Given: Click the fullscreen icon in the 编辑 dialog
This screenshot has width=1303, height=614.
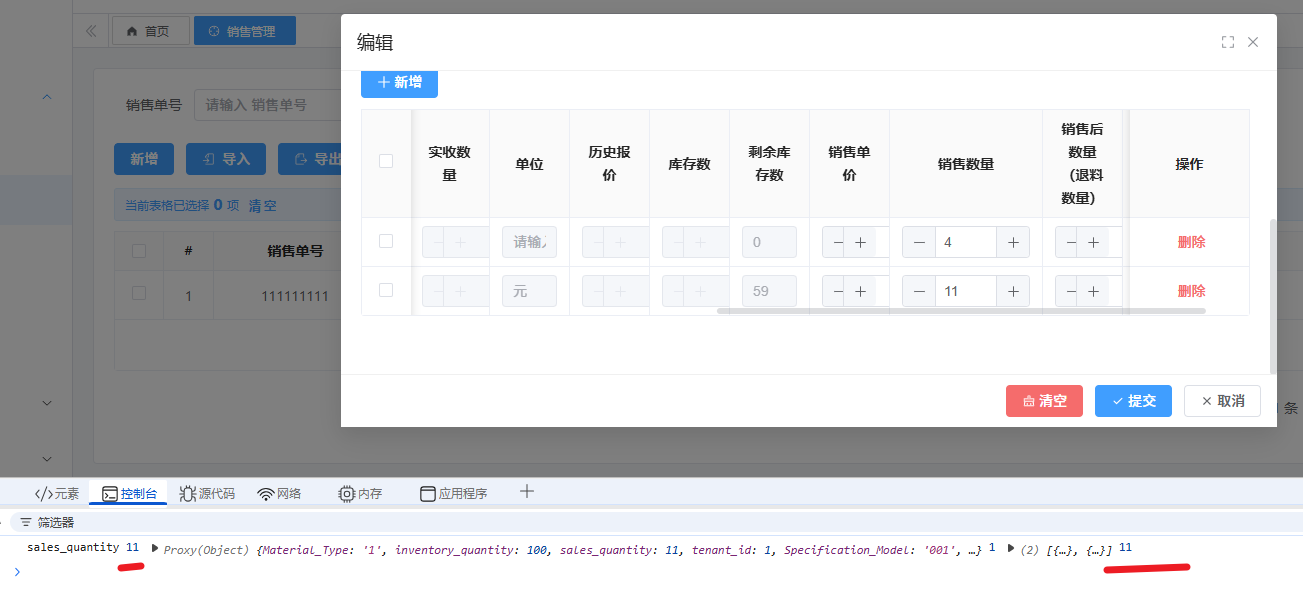Looking at the screenshot, I should point(1227,42).
